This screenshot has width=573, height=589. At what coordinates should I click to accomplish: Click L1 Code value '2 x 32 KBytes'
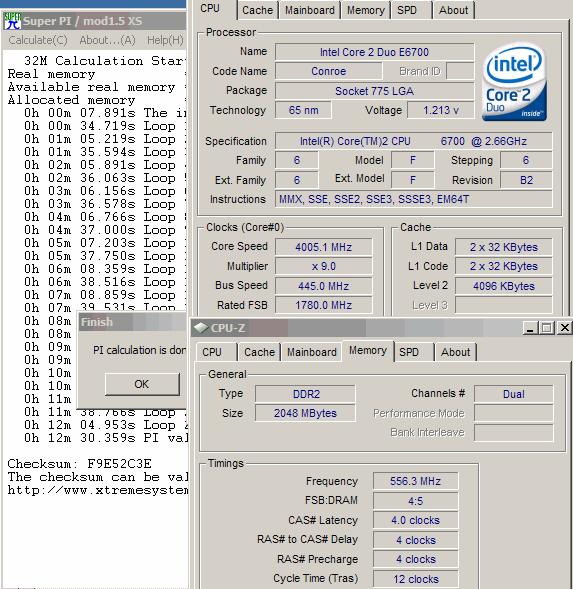click(503, 266)
